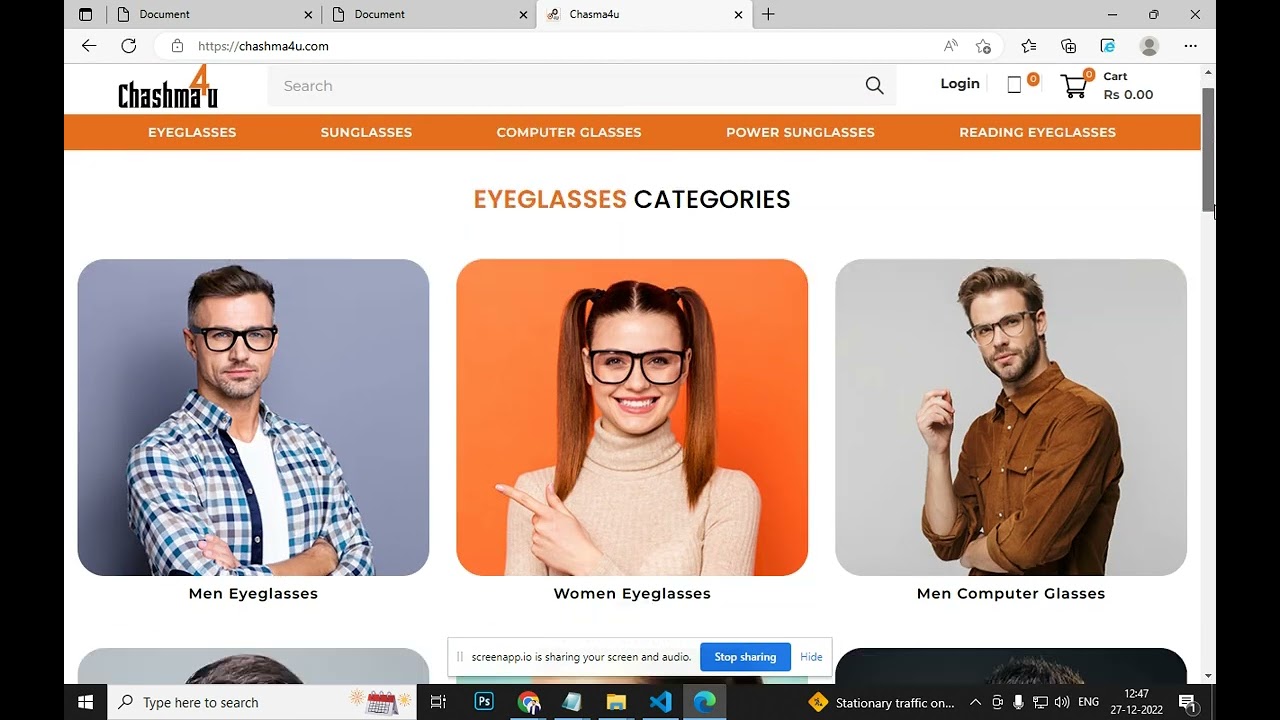Open a new browser tab
The height and width of the screenshot is (720, 1280).
coord(768,14)
